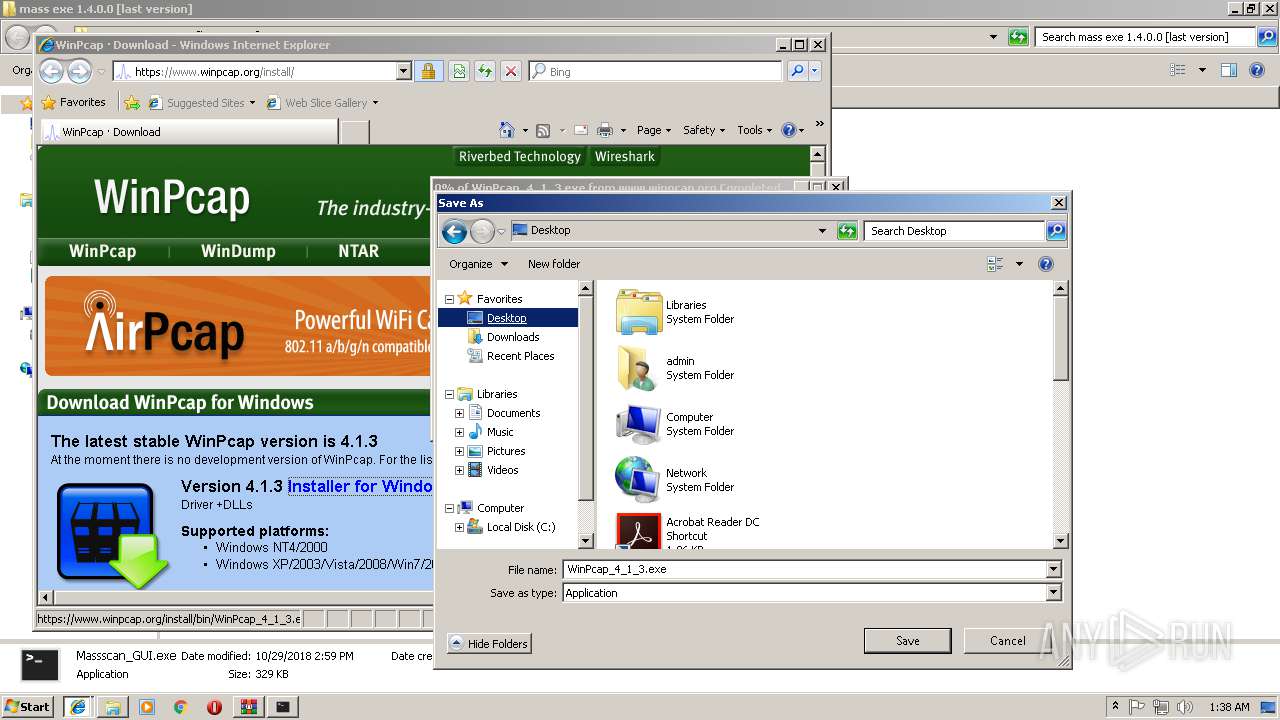
Task: Click the Start button
Action: (x=27, y=706)
